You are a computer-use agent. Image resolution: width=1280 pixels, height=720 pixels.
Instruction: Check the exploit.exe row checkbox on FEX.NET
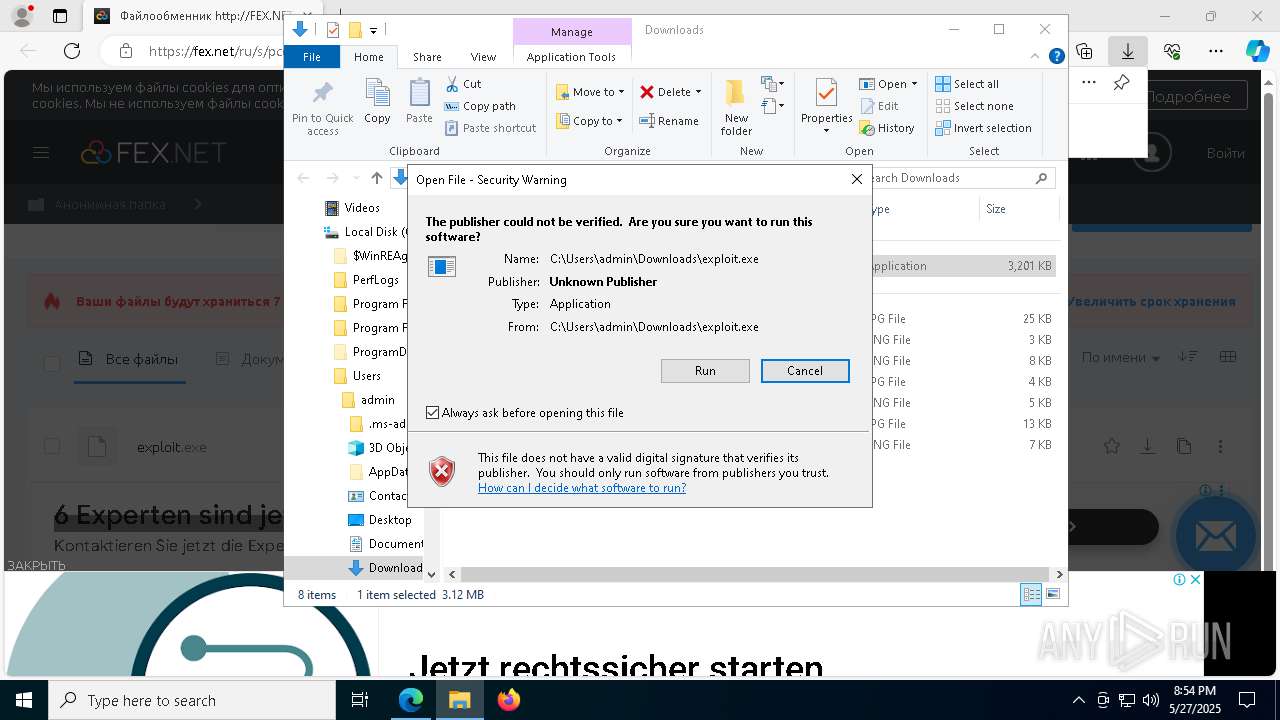(x=52, y=446)
